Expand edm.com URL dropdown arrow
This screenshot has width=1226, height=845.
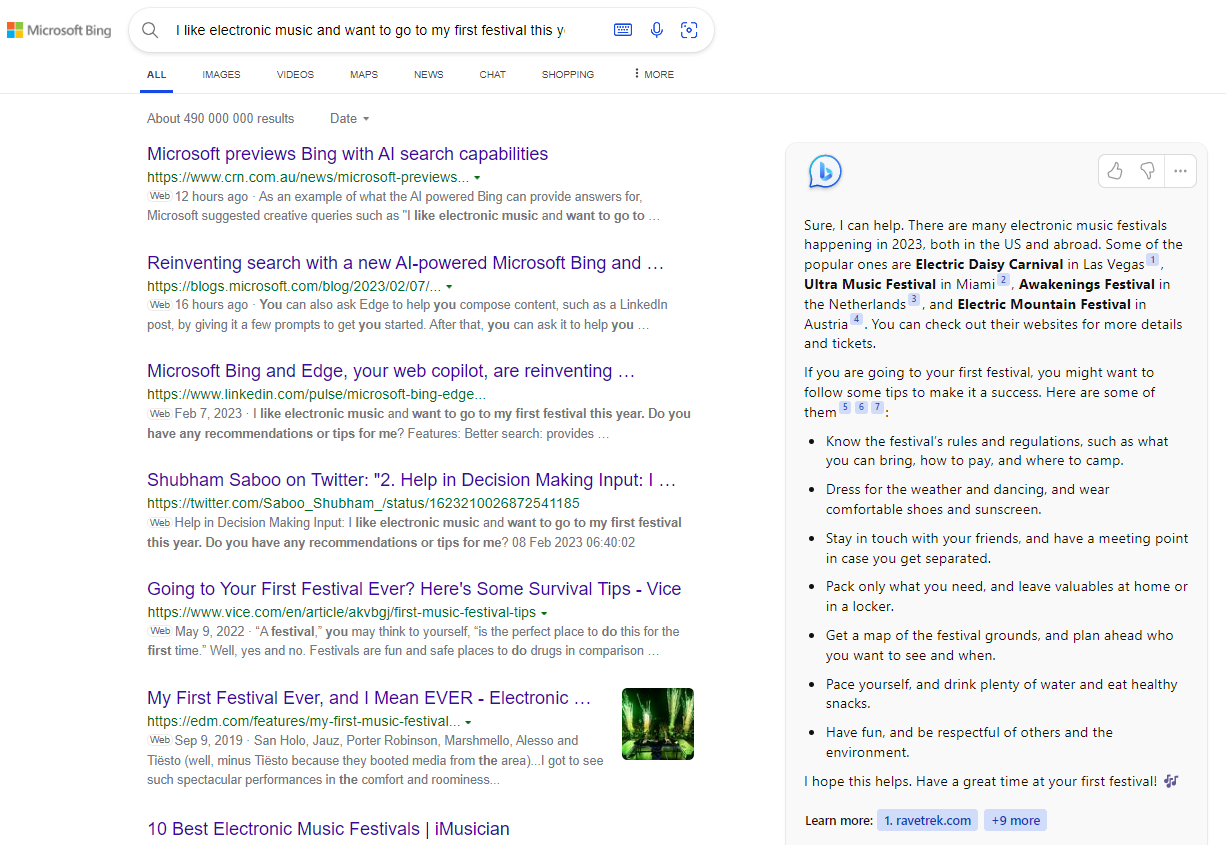tap(468, 722)
